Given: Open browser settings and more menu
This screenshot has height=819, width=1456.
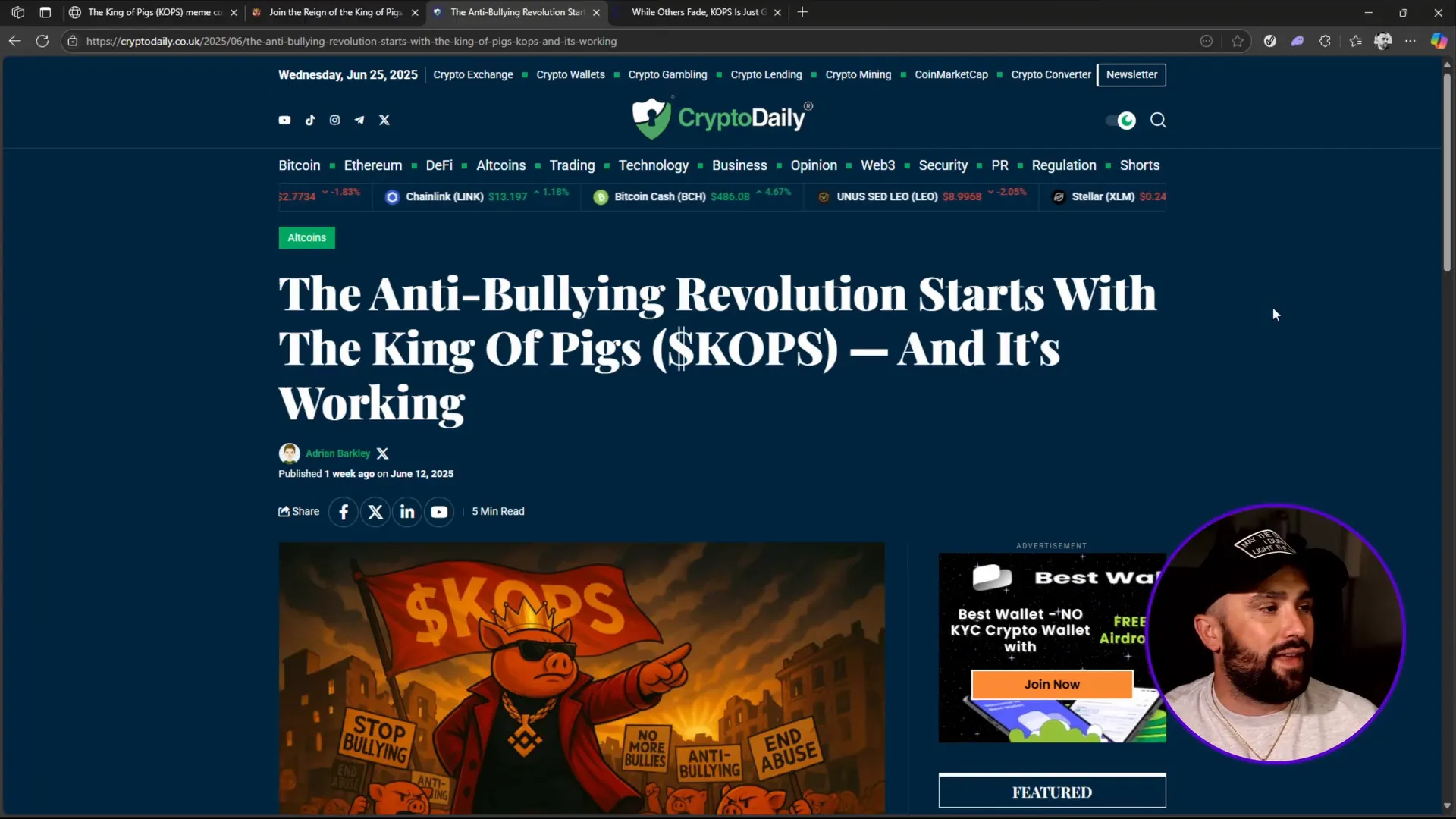Looking at the screenshot, I should tap(1410, 41).
